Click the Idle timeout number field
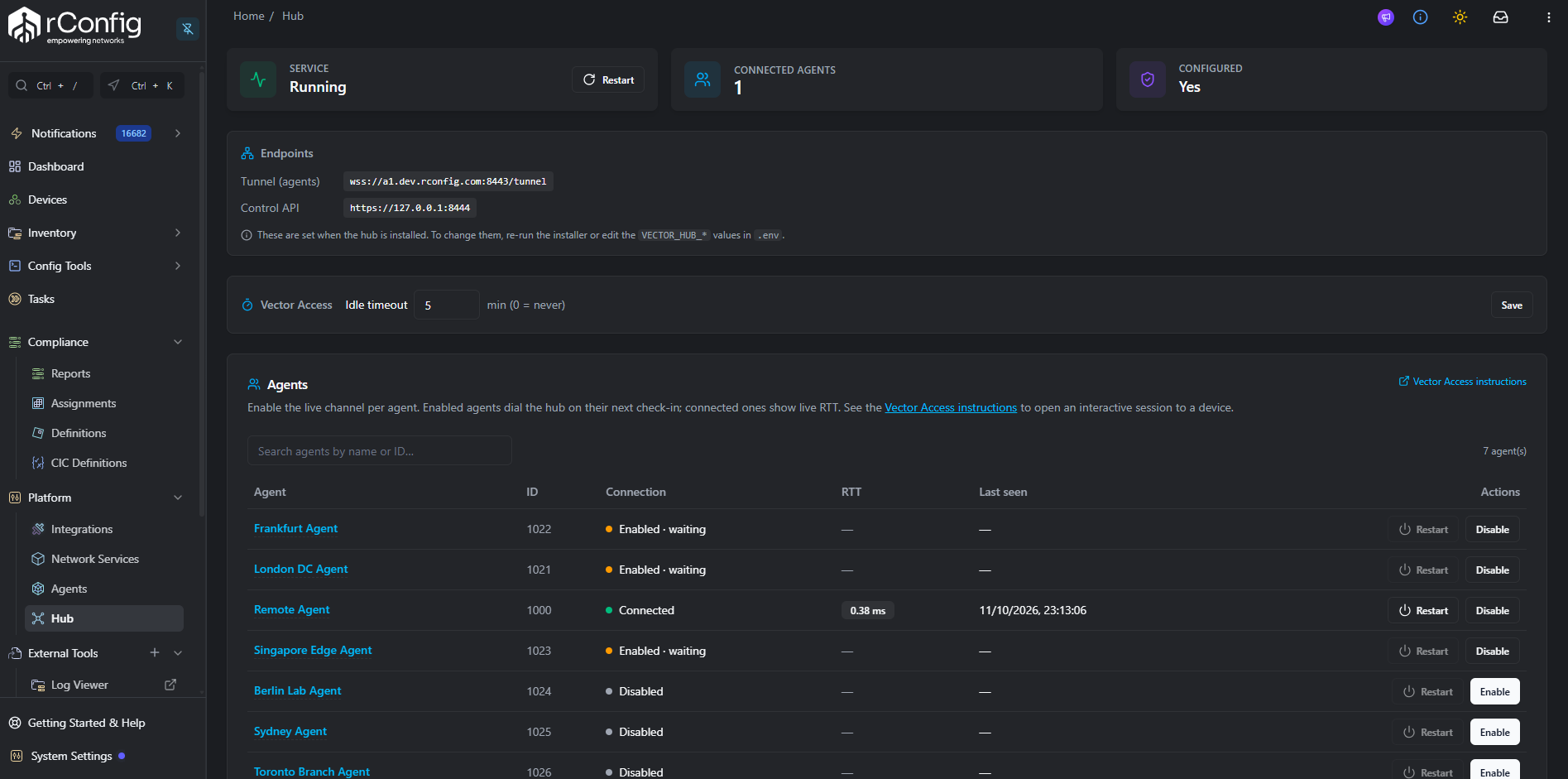Screen dimensions: 1568x779 pyautogui.click(x=447, y=305)
